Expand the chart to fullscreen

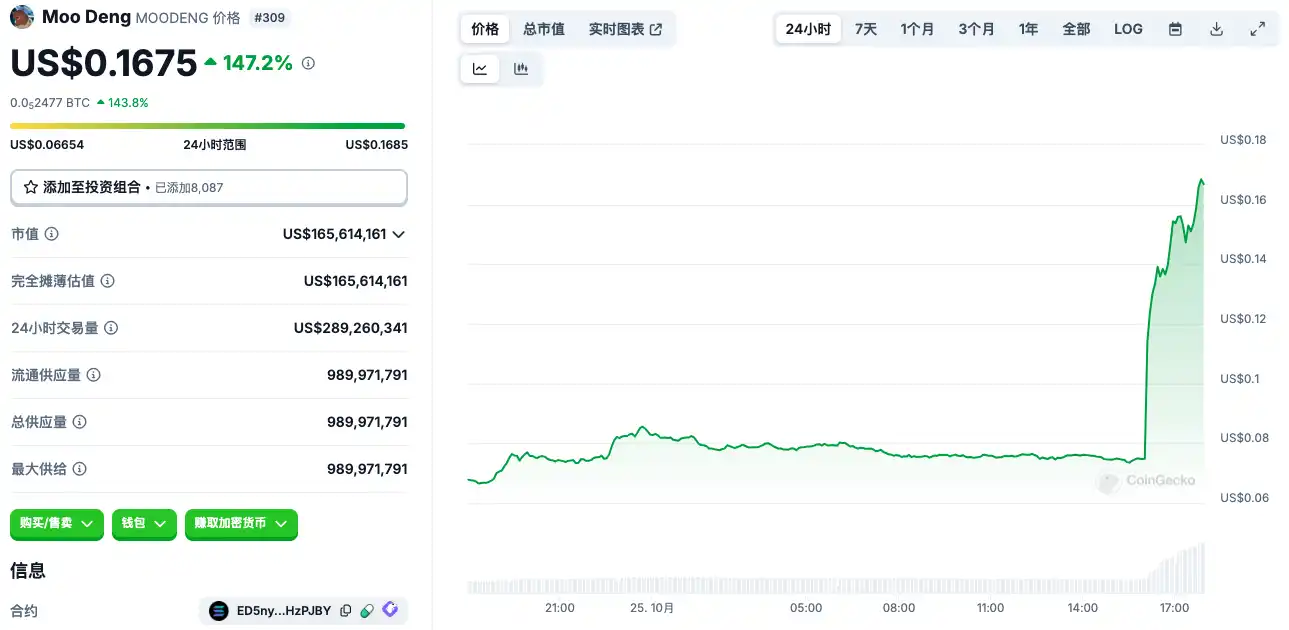[1258, 29]
